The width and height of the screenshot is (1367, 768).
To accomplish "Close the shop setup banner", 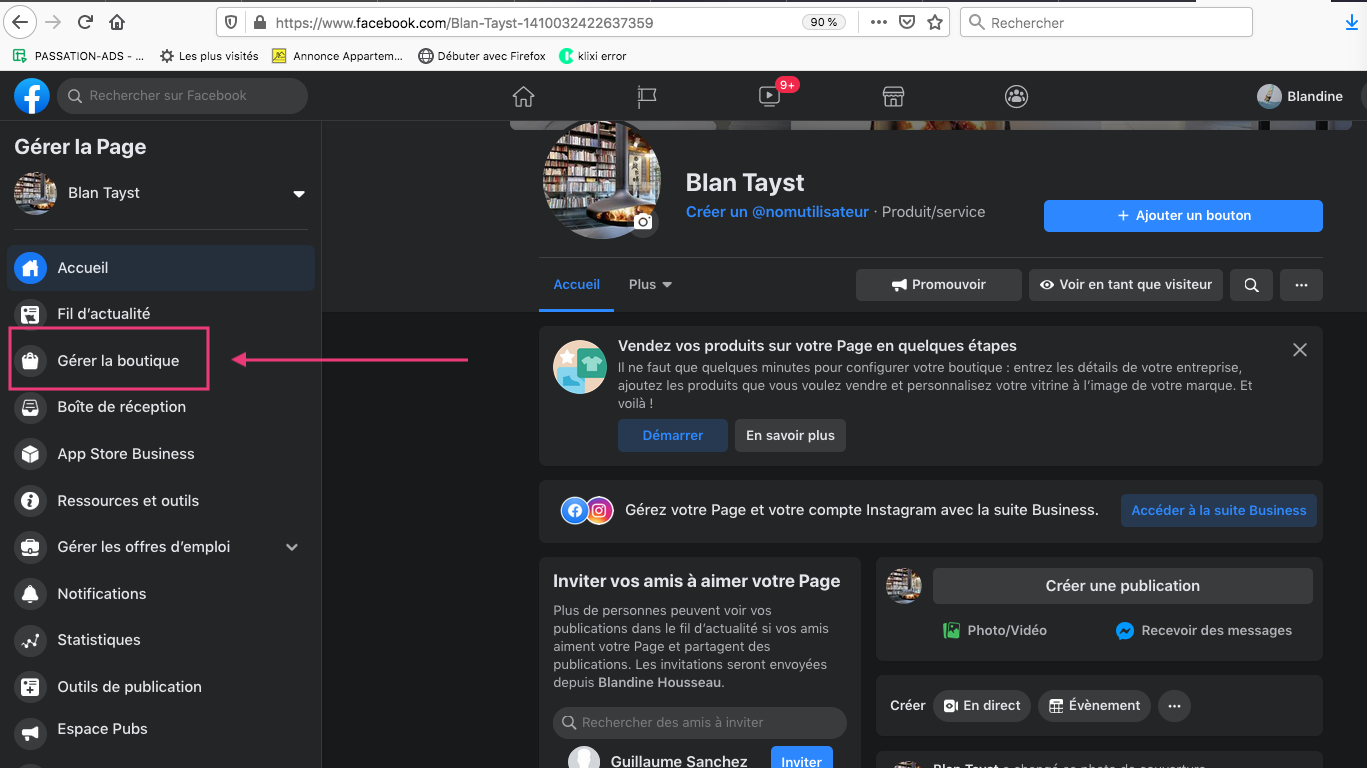I will 1299,350.
